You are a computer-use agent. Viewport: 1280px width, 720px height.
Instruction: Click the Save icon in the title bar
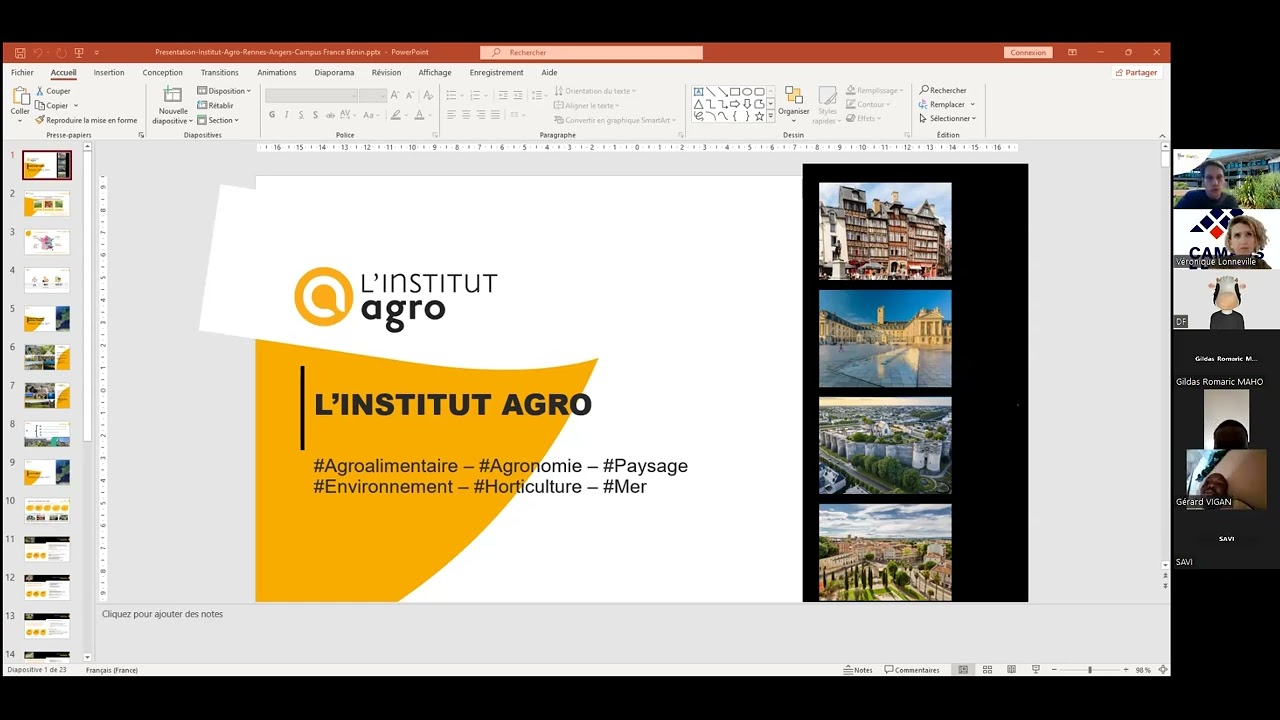20,52
